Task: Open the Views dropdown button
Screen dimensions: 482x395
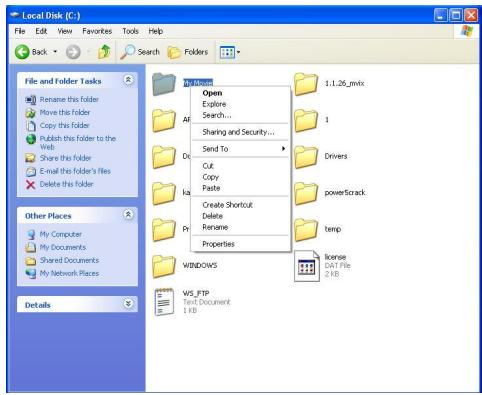Action: 229,52
